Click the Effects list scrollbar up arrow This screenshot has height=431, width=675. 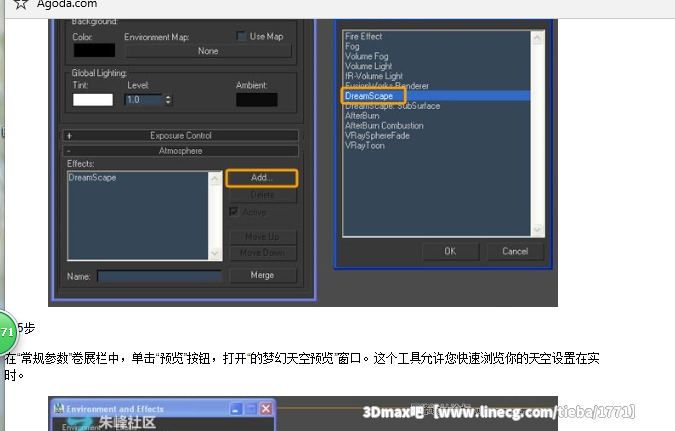pyautogui.click(x=215, y=178)
